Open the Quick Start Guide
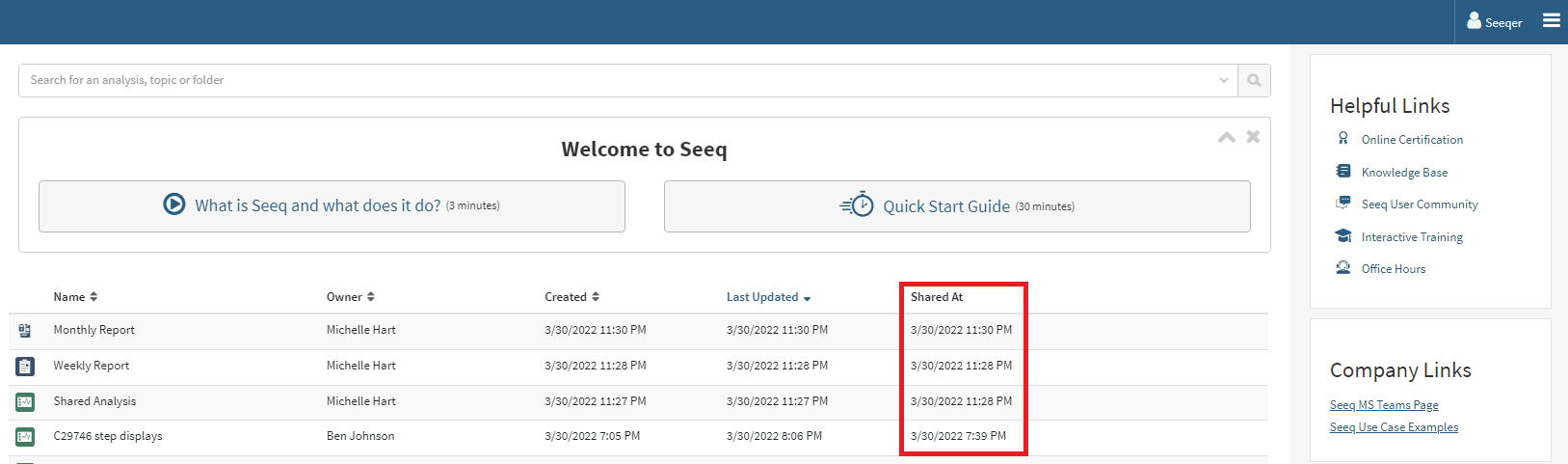The image size is (1568, 464). pos(957,206)
